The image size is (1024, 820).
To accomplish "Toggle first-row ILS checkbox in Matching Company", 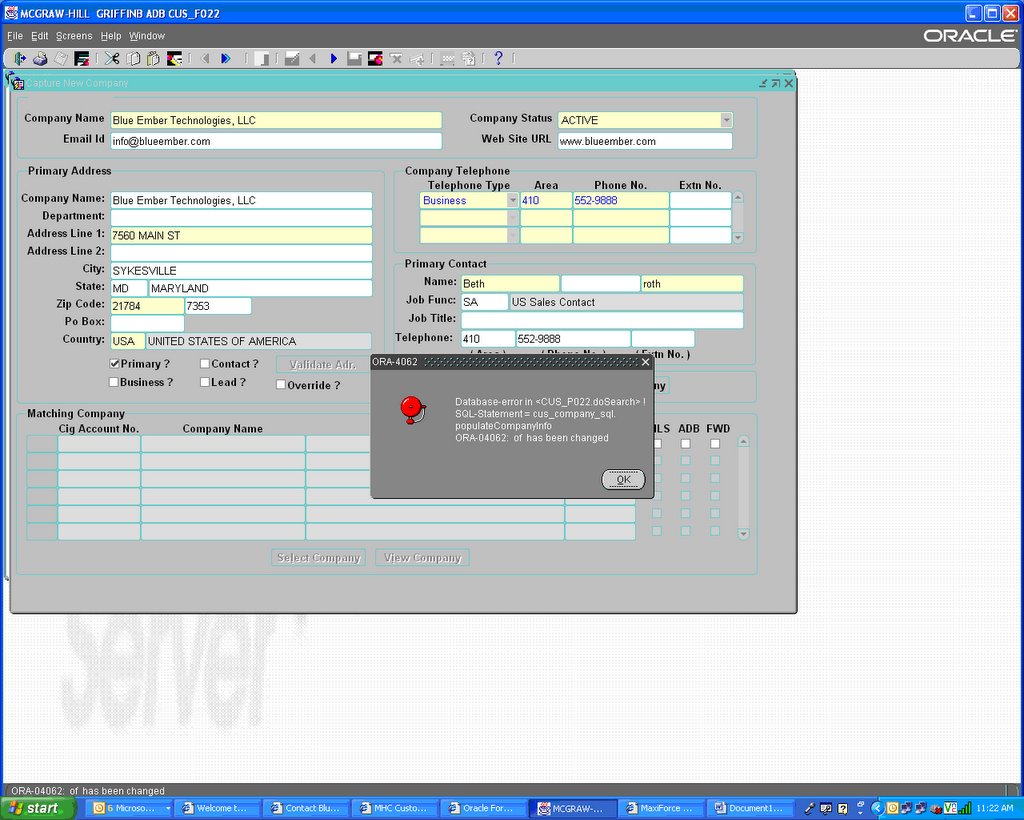I will coord(658,443).
